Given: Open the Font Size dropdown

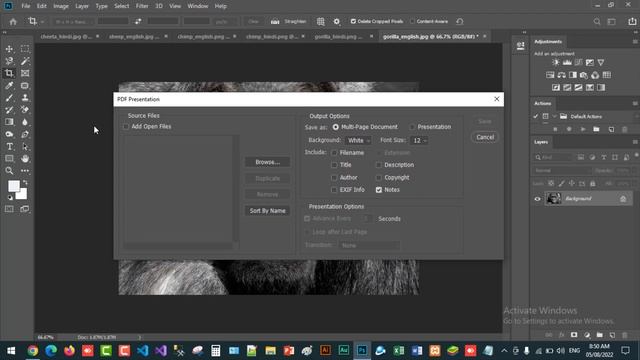Looking at the screenshot, I should tap(419, 140).
